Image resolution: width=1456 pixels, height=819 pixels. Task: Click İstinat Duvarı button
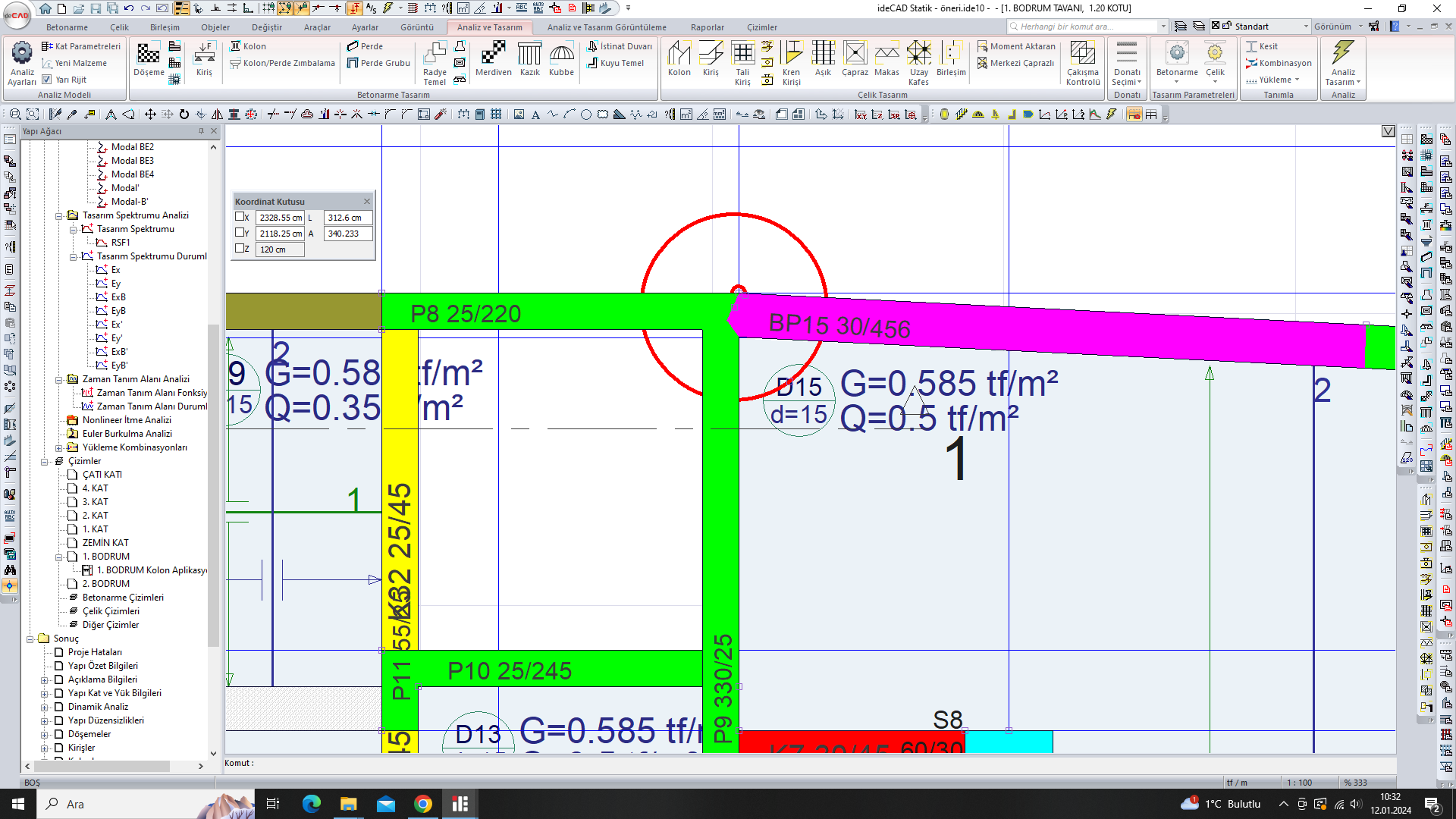620,46
